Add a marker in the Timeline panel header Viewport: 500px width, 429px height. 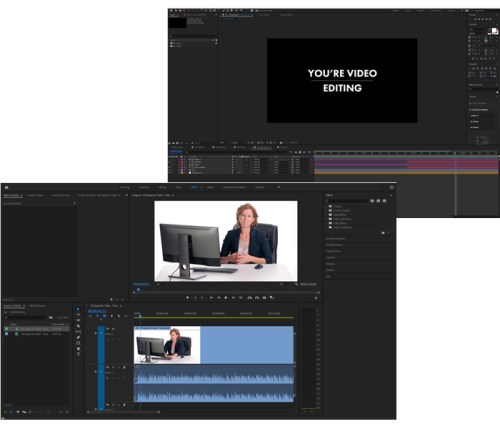[x=112, y=316]
